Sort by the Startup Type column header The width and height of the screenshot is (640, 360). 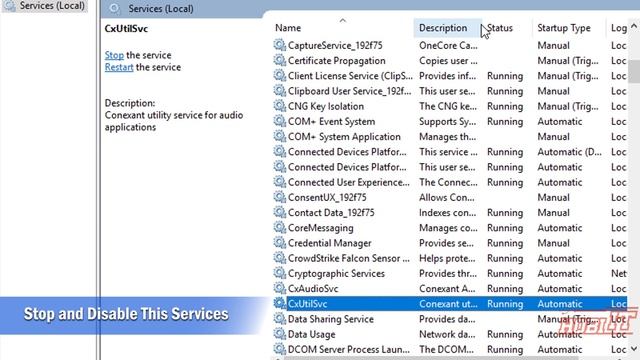[564, 28]
